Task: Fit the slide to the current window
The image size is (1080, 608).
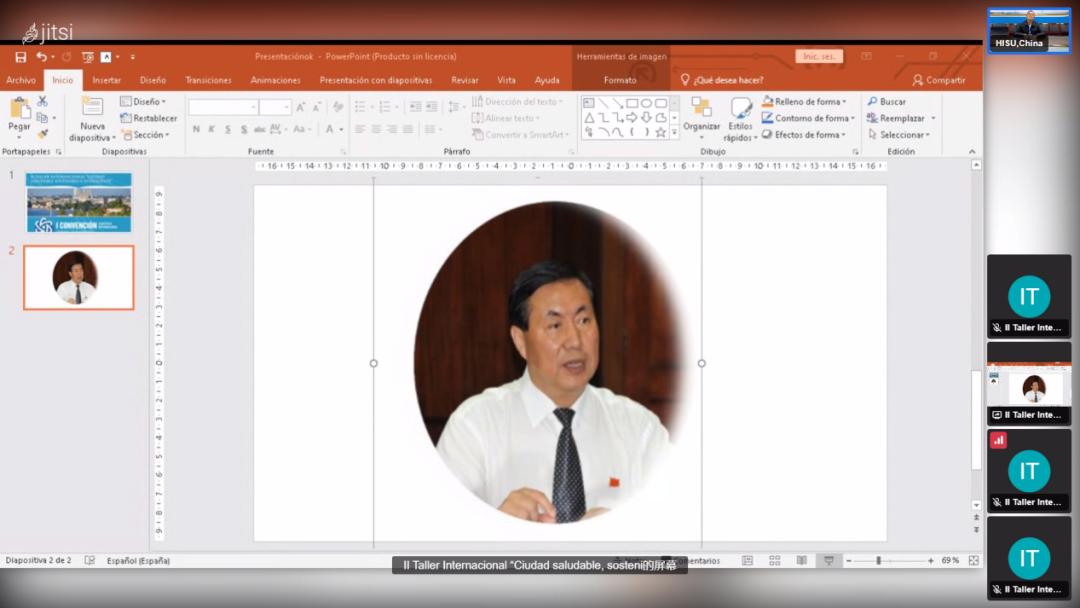Action: [973, 561]
